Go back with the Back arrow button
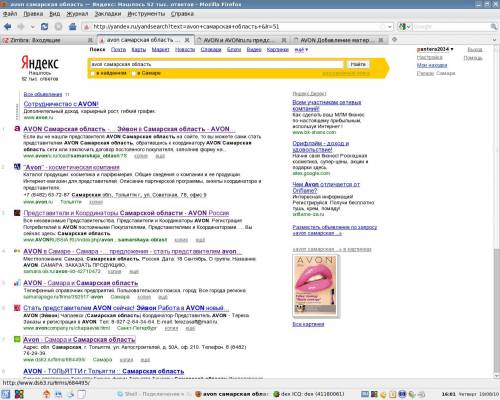500x400 pixels. pos(7,27)
